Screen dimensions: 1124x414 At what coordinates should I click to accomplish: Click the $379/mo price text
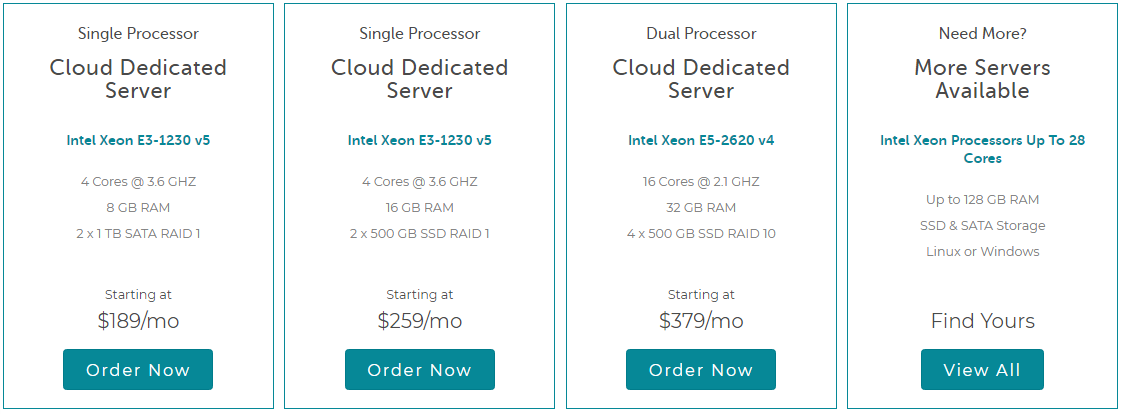(701, 321)
